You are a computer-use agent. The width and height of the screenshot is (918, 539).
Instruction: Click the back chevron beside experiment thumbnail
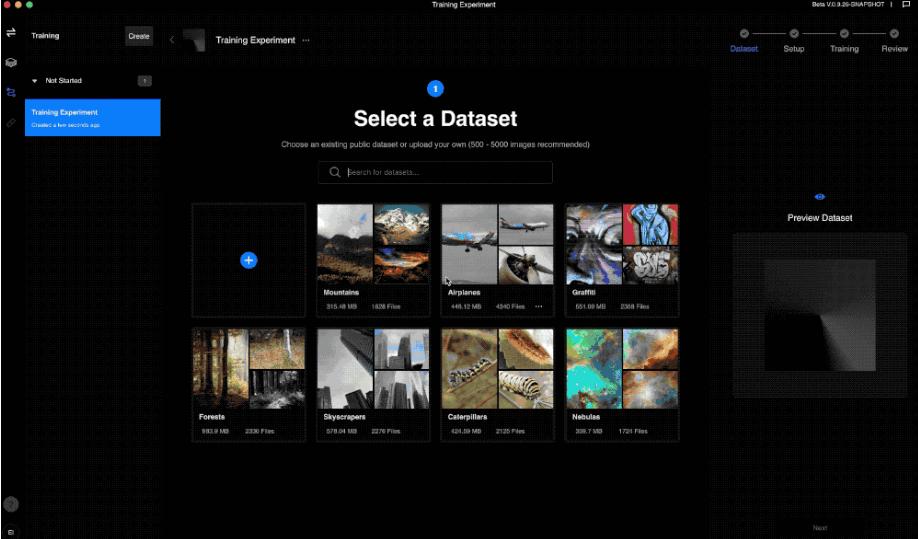coord(172,40)
